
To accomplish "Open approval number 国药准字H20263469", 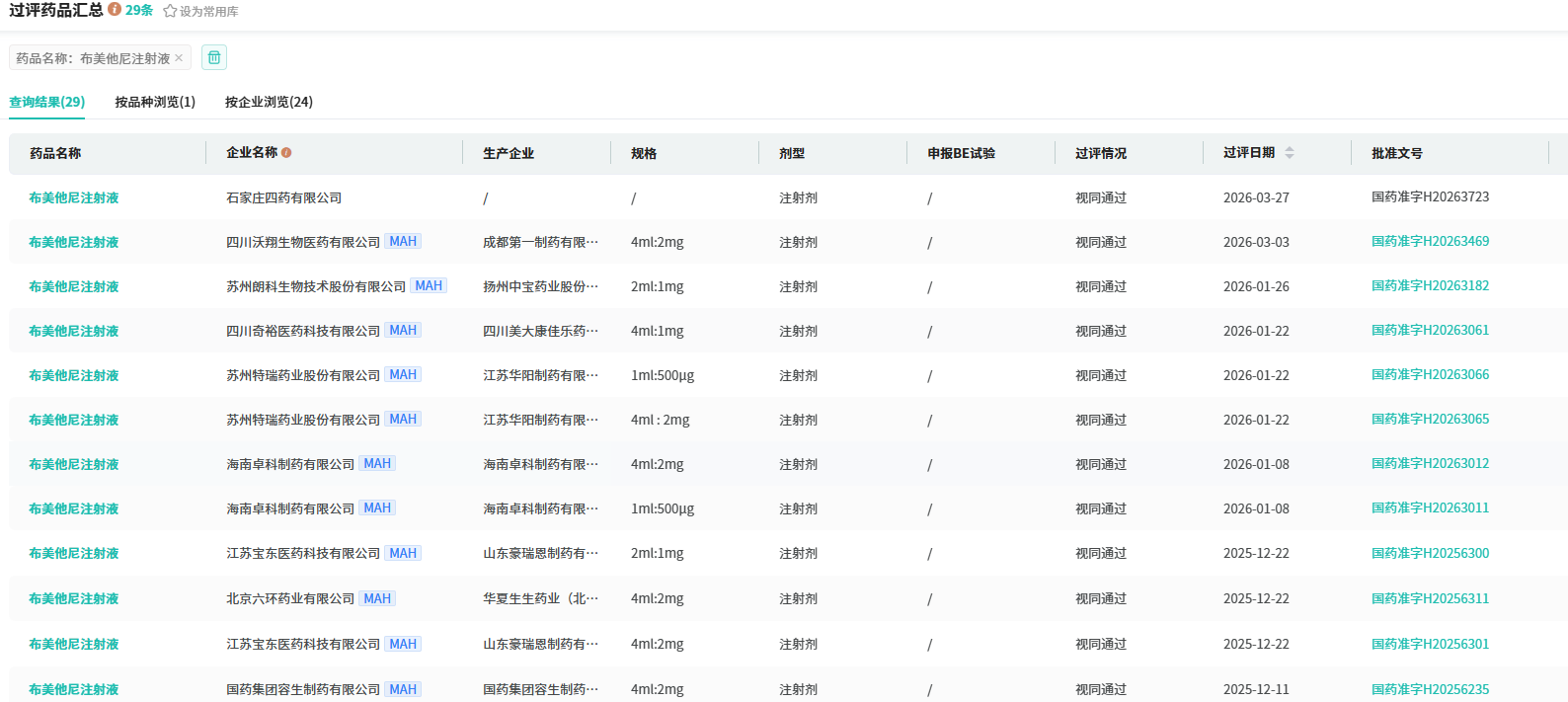I will (1430, 242).
